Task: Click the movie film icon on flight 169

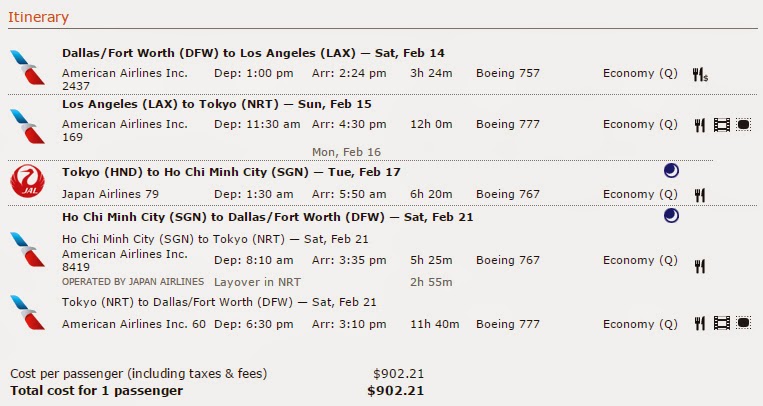Action: pos(722,125)
